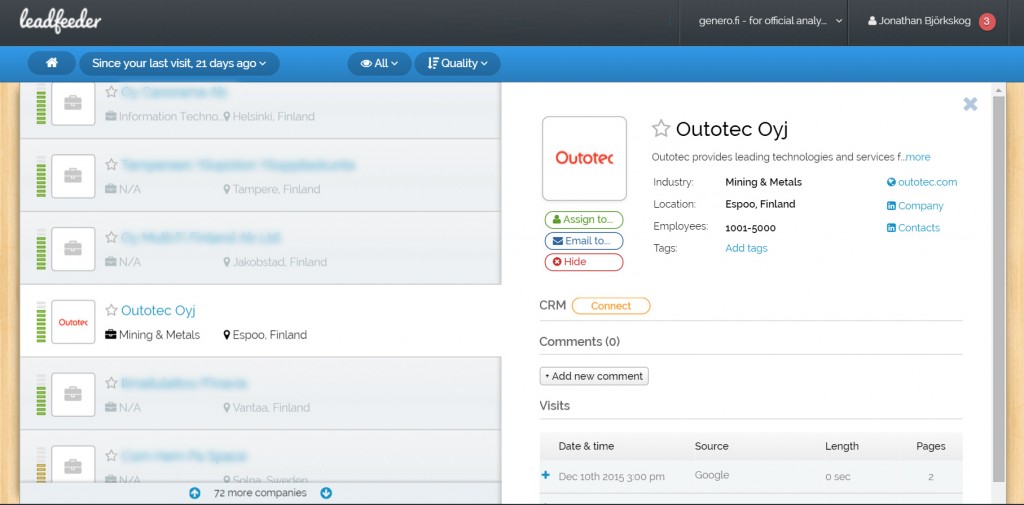
Task: Click the 'Assign to...' button
Action: pos(583,219)
